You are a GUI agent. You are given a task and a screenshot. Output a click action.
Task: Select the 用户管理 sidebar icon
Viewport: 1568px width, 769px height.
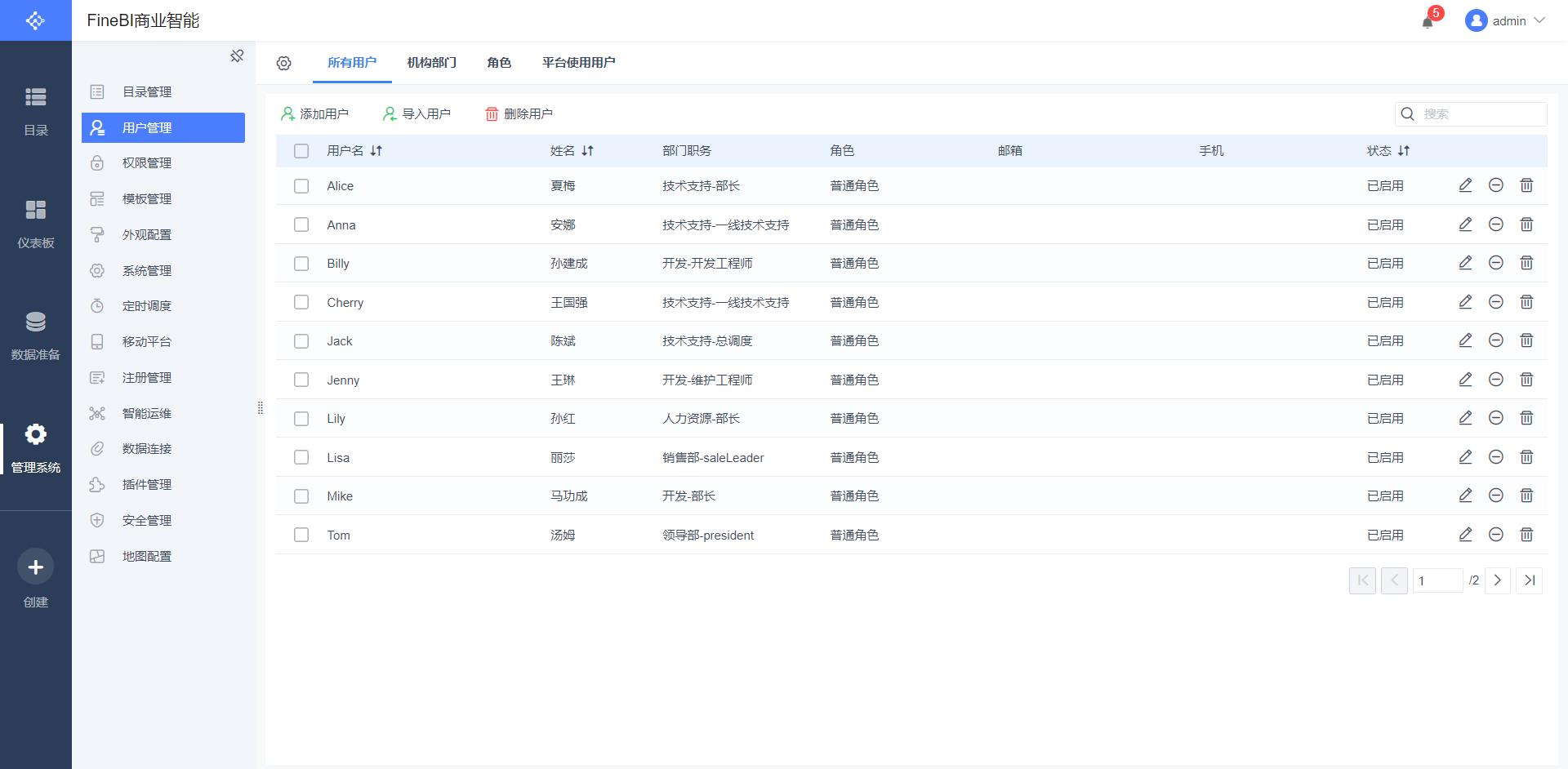[98, 127]
